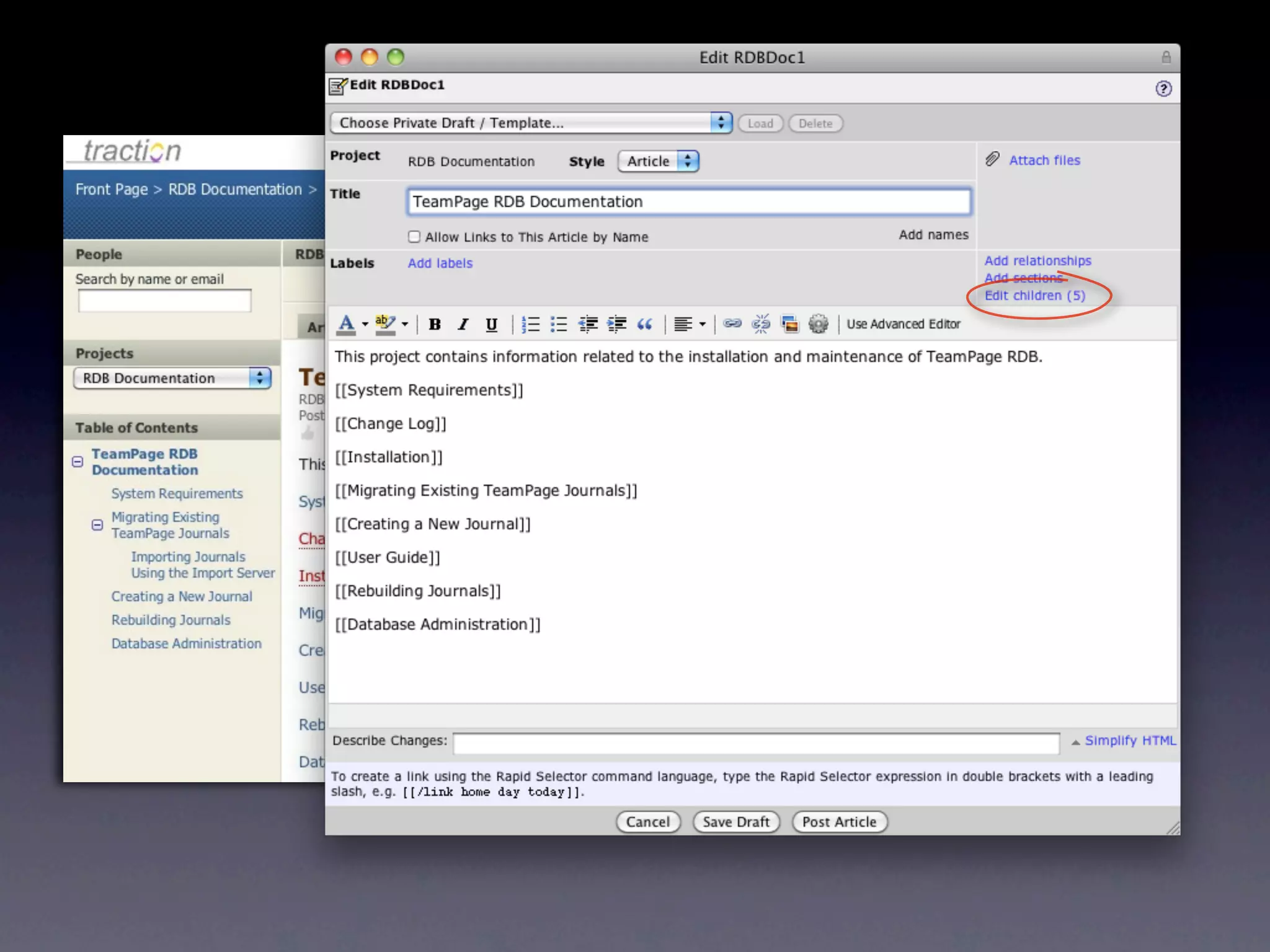The width and height of the screenshot is (1270, 952).
Task: Open the text alignment dropdown arrow
Action: coord(702,324)
